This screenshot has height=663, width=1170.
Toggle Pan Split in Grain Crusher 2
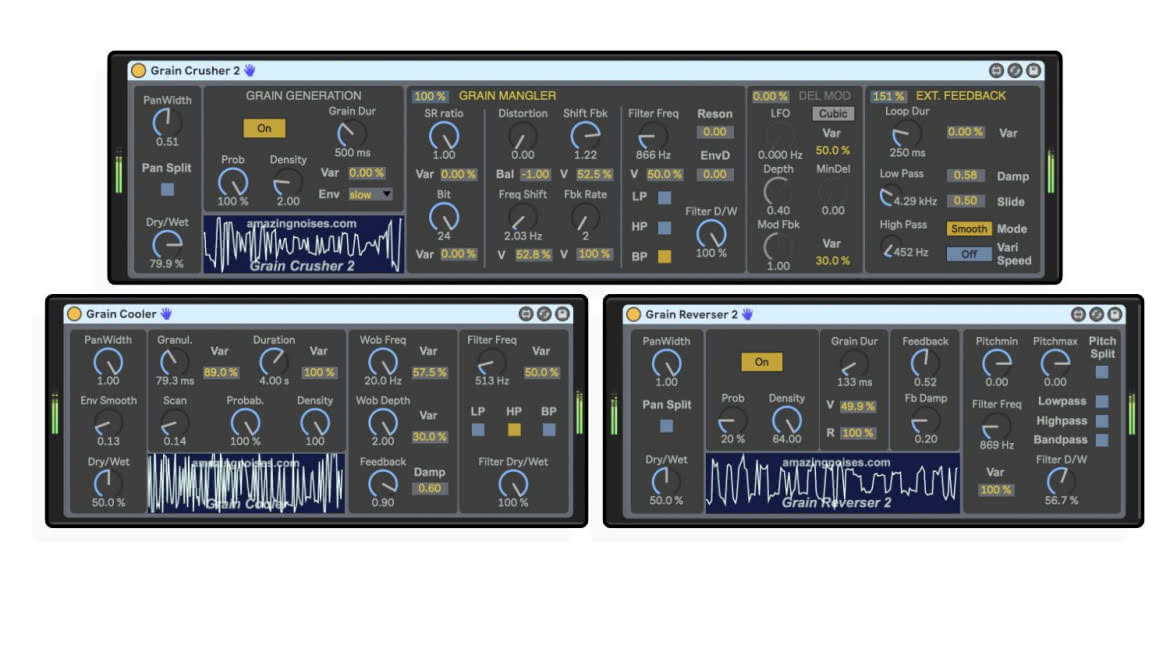(167, 189)
